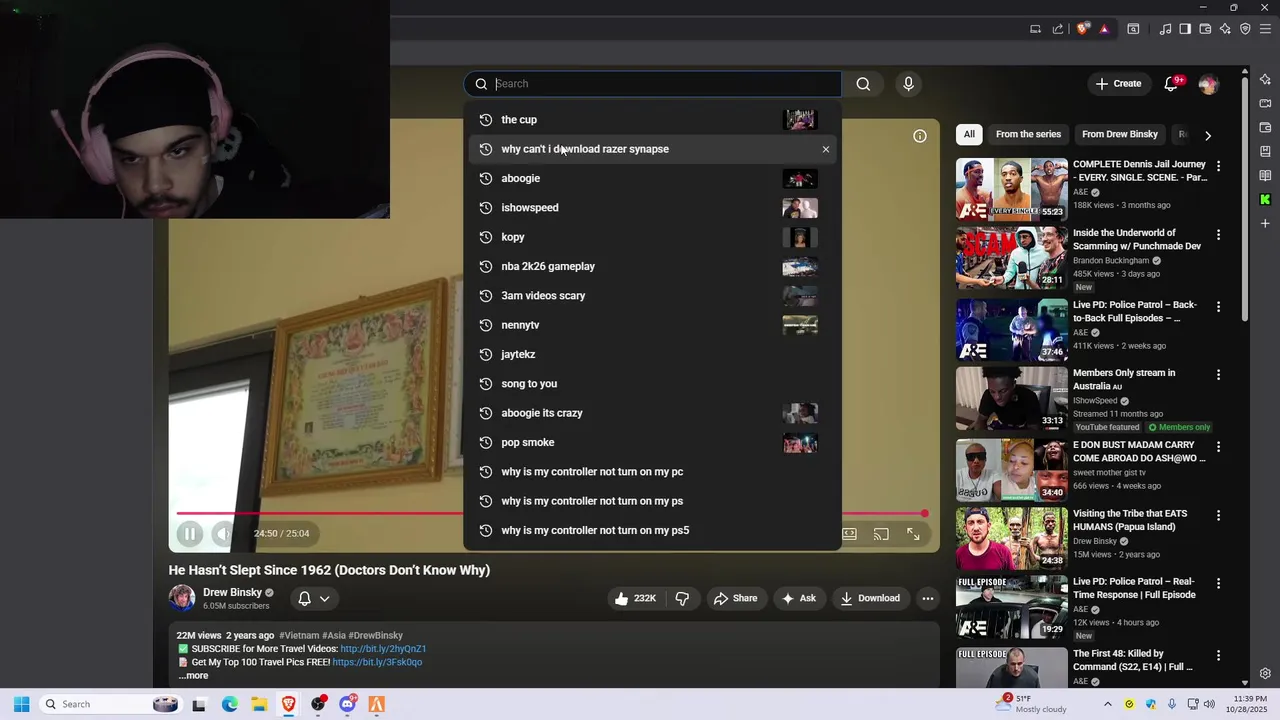The height and width of the screenshot is (720, 1280).
Task: Choose 'pop smoke' search suggestion
Action: pos(654,442)
